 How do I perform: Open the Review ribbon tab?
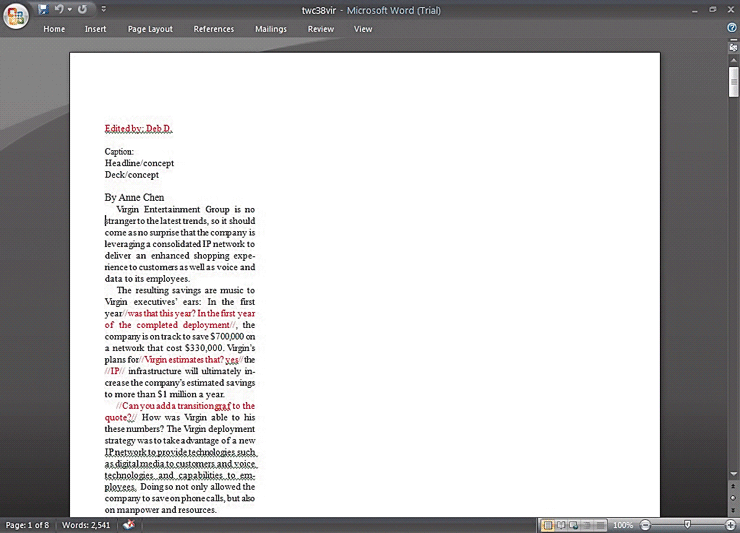click(321, 29)
